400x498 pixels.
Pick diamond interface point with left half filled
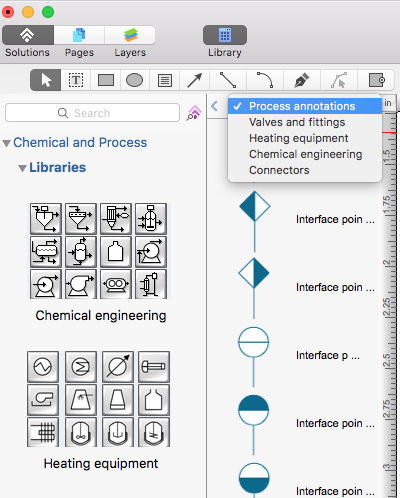(255, 220)
